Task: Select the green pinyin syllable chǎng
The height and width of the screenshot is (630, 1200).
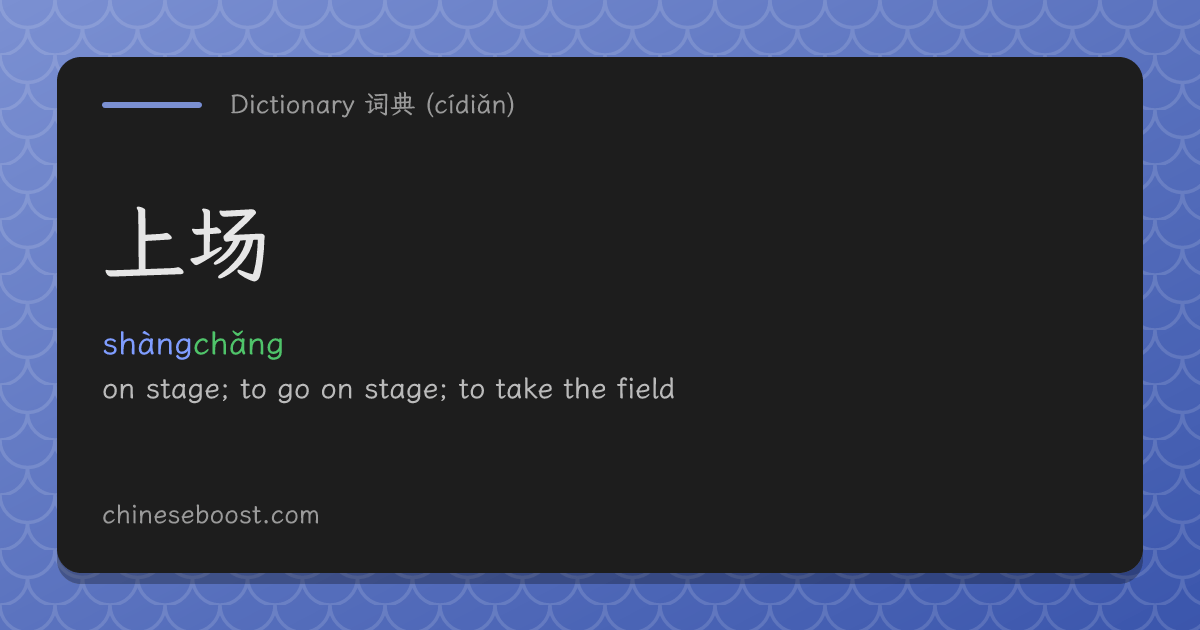Action: click(x=238, y=345)
